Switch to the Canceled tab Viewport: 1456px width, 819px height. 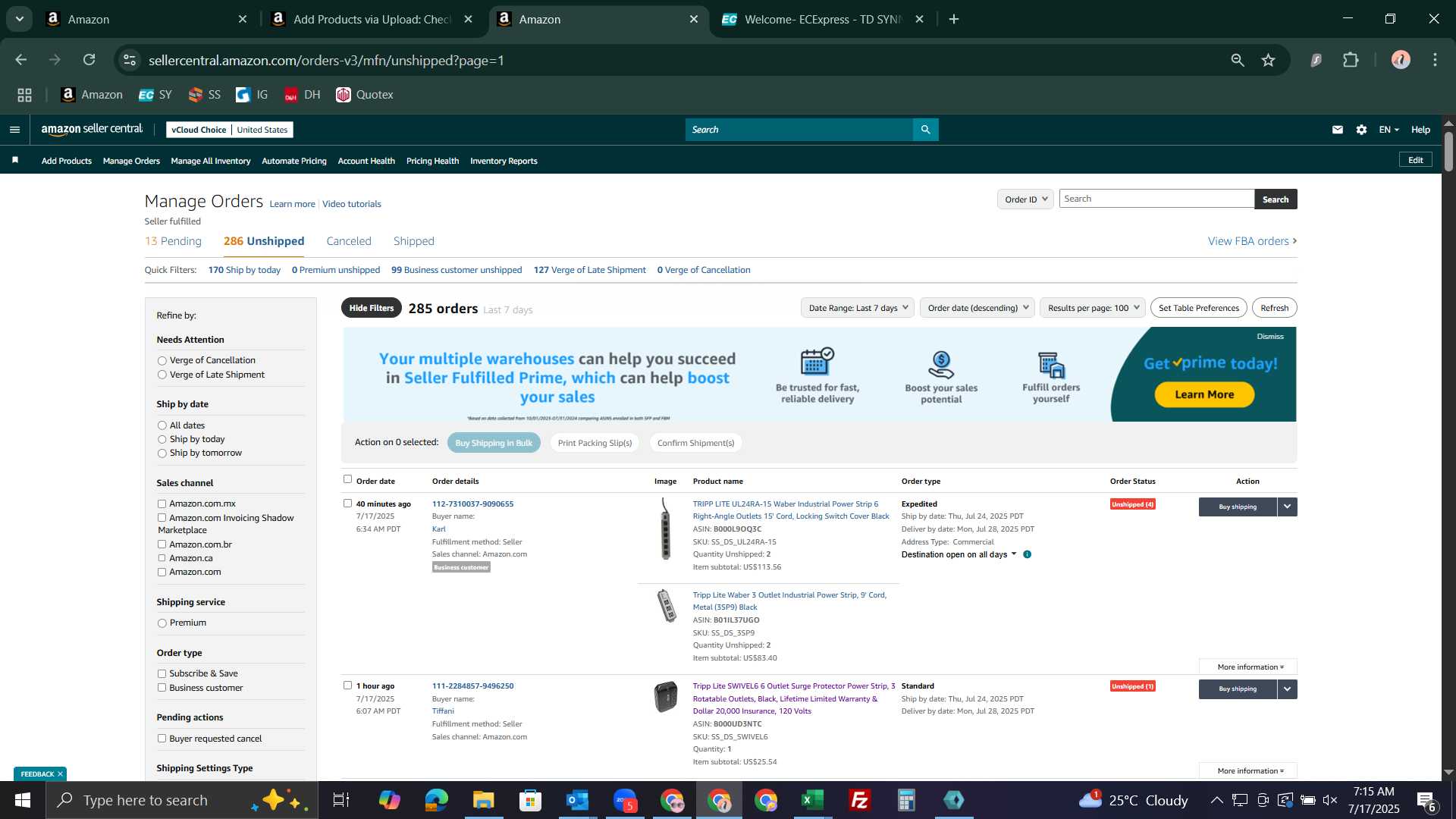[349, 241]
